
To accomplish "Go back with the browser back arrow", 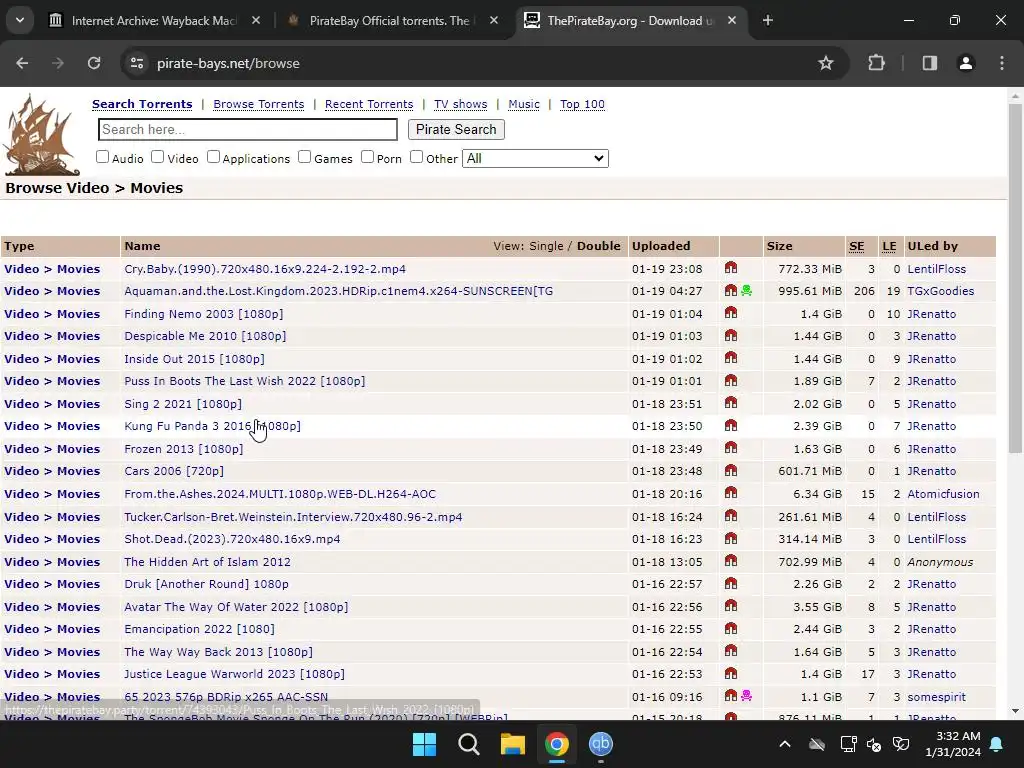I will pos(22,63).
